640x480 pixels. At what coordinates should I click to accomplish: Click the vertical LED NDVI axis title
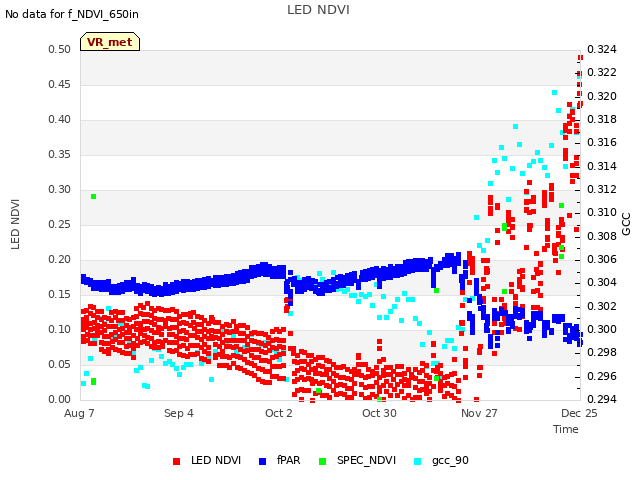(15, 224)
